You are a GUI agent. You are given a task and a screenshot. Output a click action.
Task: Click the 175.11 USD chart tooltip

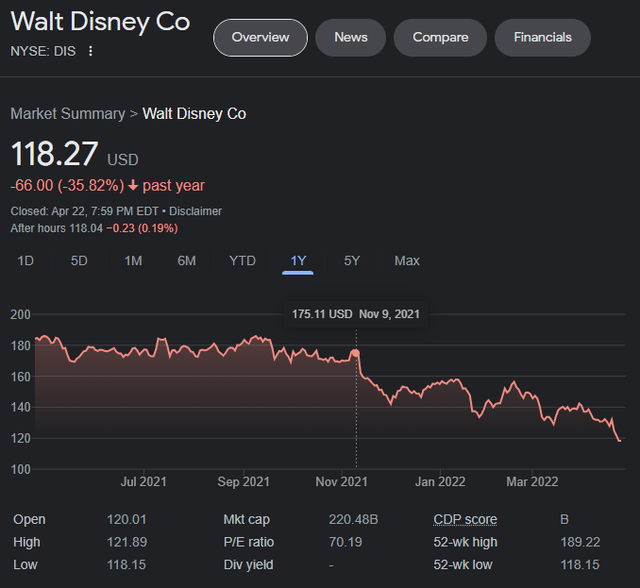point(356,314)
